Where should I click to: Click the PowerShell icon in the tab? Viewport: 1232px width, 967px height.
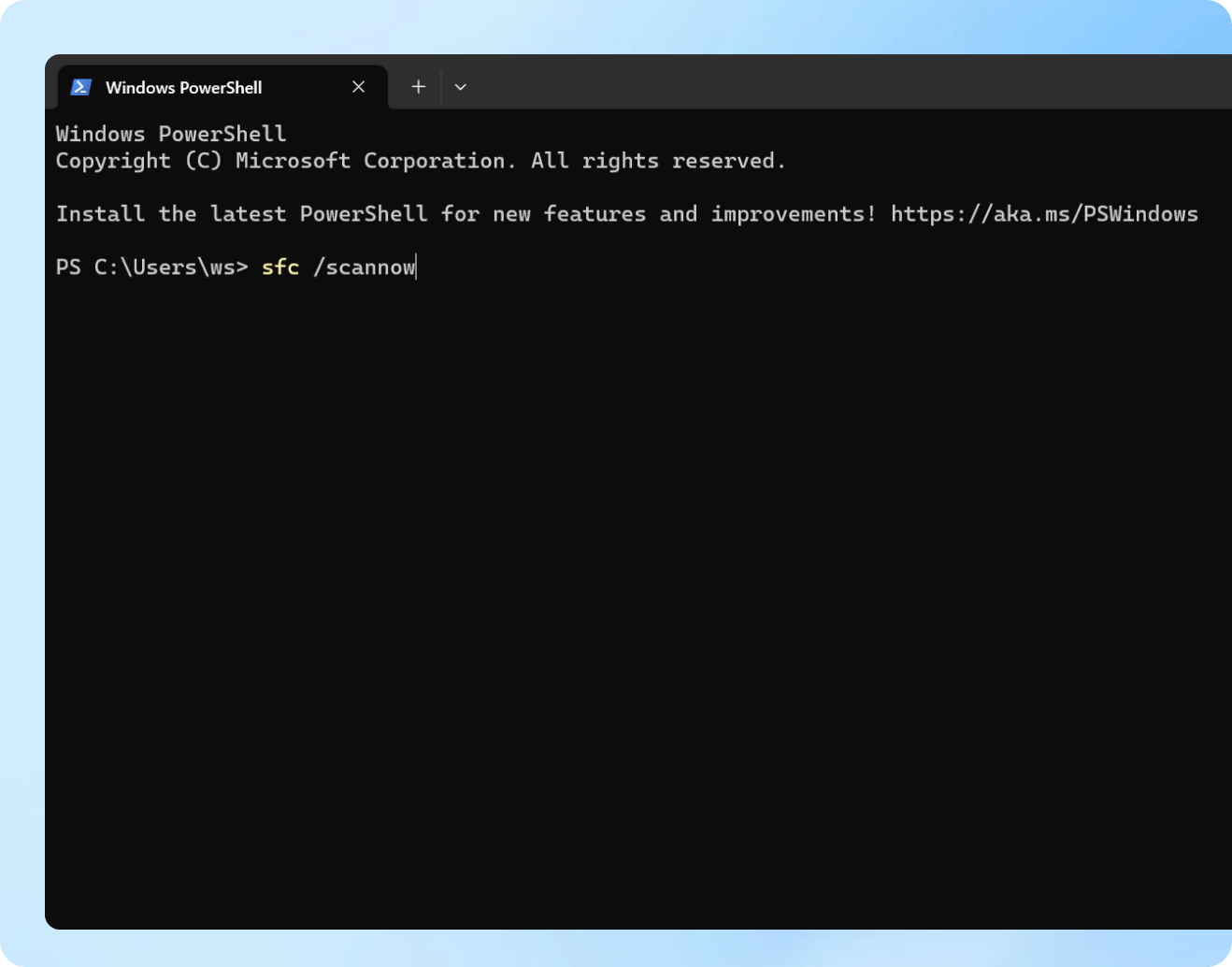point(81,87)
